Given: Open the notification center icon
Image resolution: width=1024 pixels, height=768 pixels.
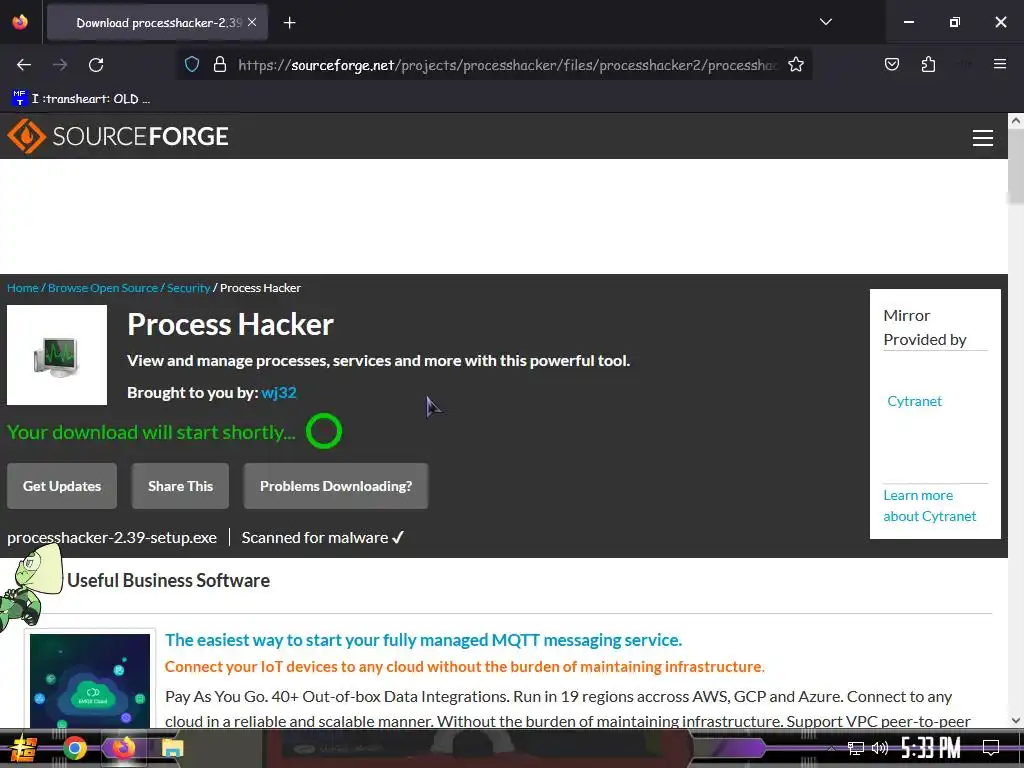Looking at the screenshot, I should tap(991, 748).
